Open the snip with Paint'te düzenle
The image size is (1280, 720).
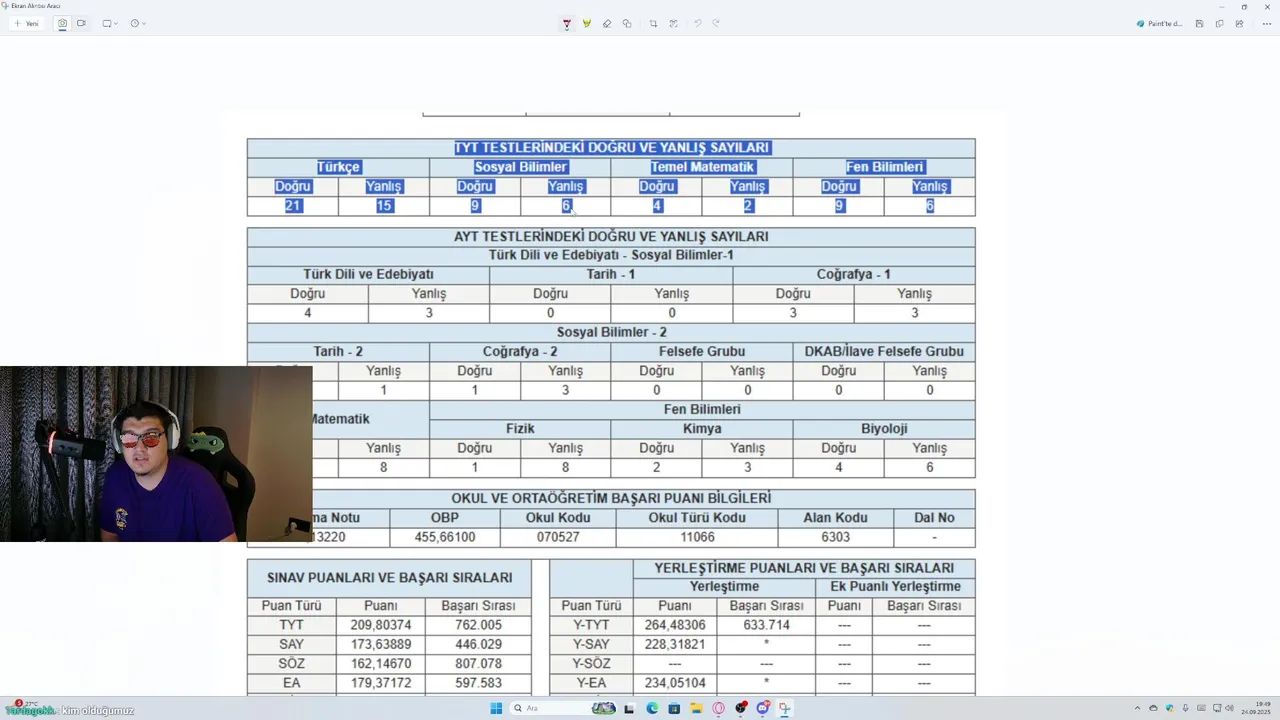click(1160, 23)
